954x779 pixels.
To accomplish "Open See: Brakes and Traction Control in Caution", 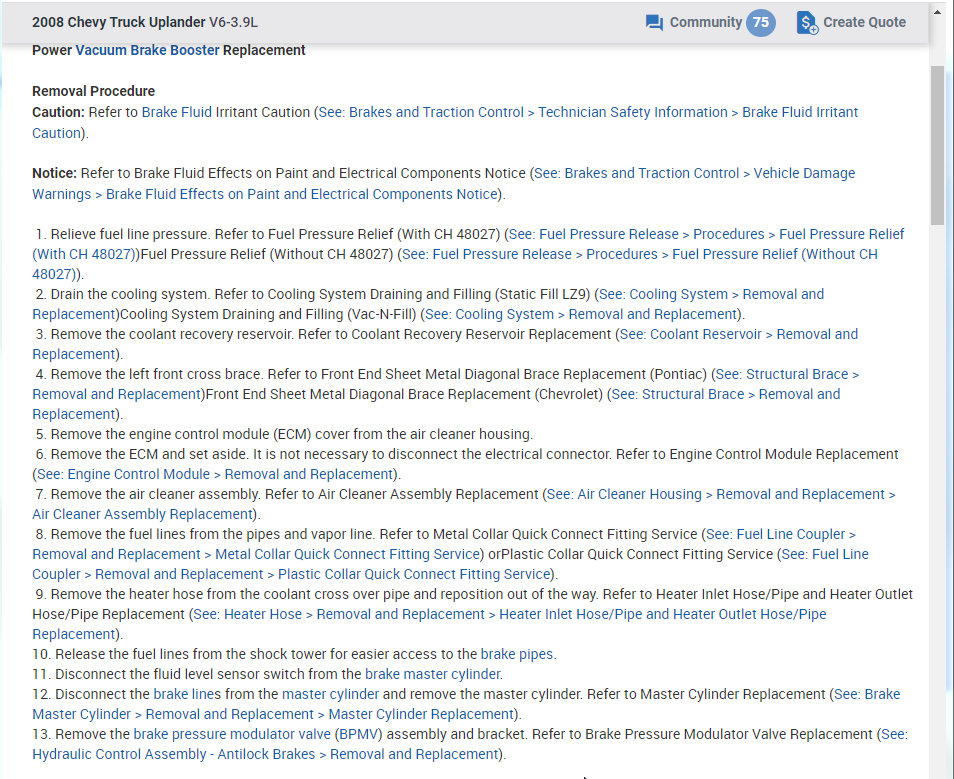I will [x=421, y=113].
